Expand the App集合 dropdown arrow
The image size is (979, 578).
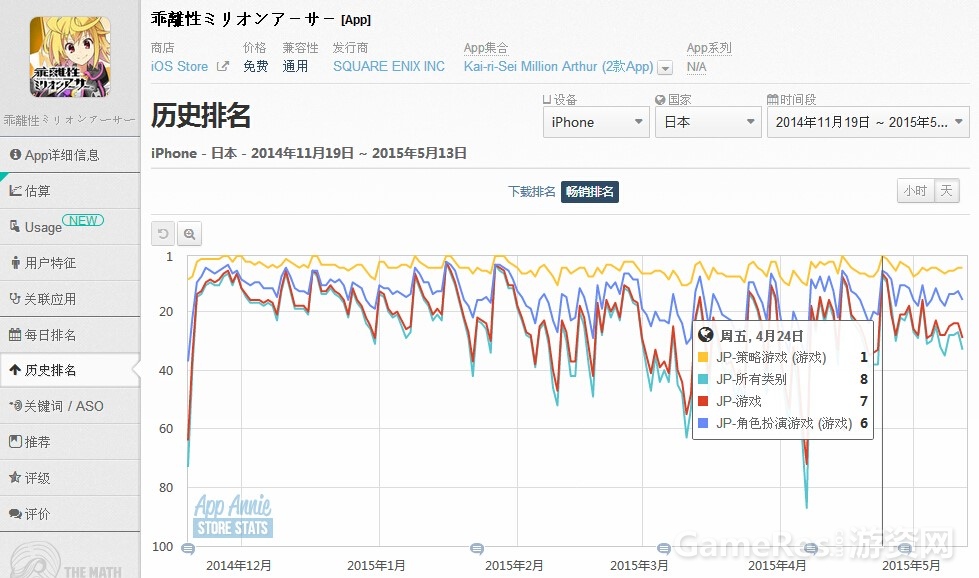(x=665, y=67)
